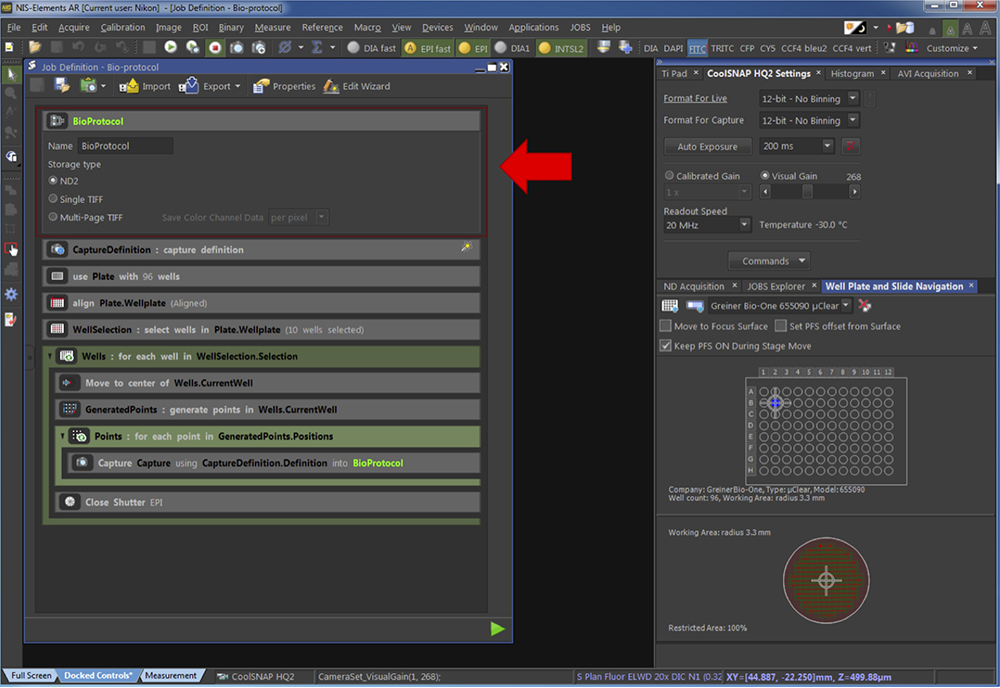The image size is (1000, 688).
Task: Activate the EPI fast optical configuration
Action: 427,48
